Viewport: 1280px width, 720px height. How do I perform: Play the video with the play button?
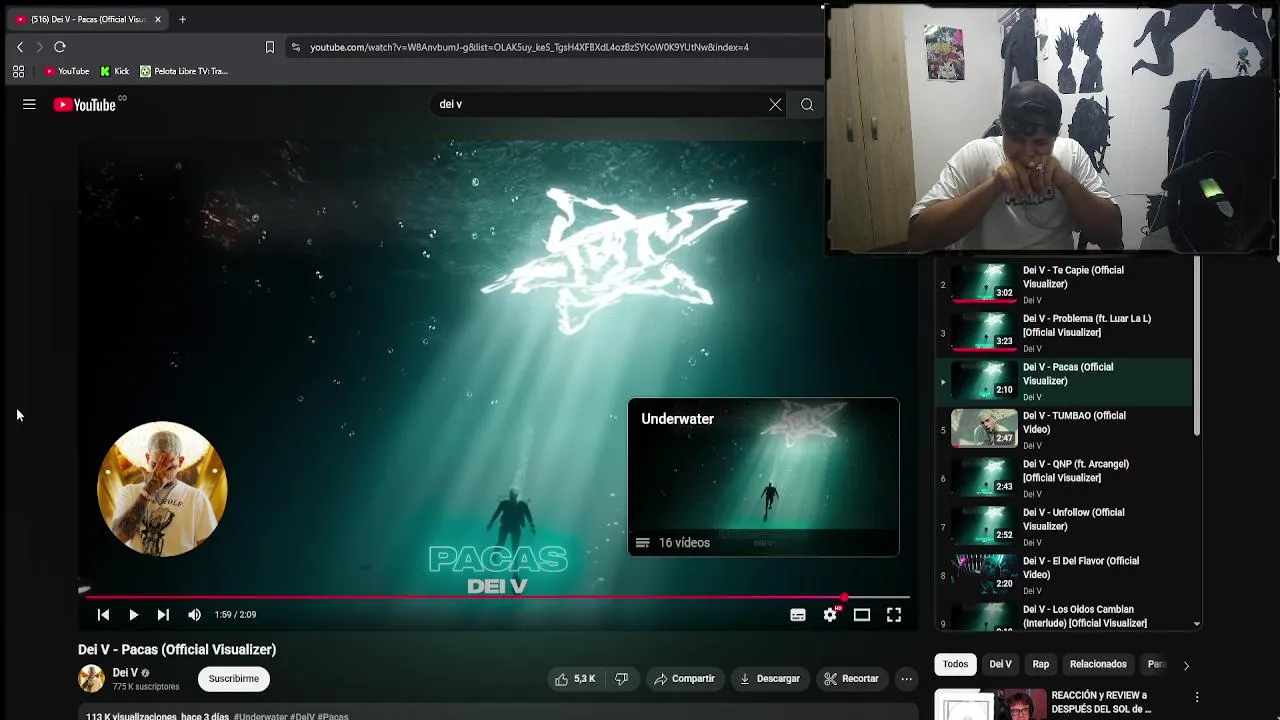(x=133, y=615)
